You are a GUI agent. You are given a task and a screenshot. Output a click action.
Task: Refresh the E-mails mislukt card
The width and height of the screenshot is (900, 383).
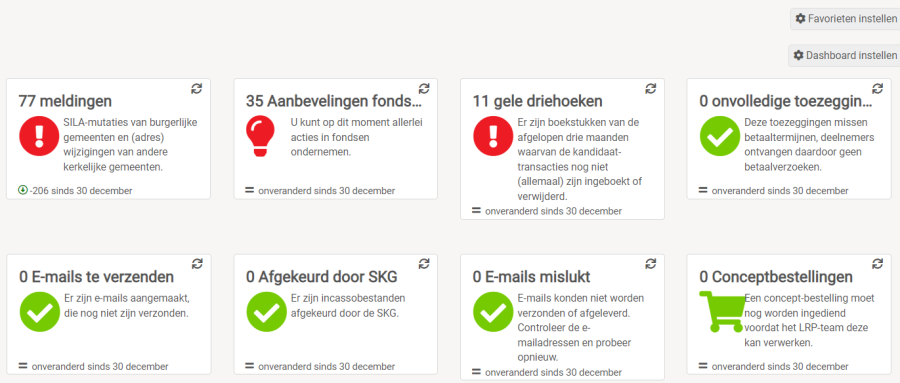point(651,264)
